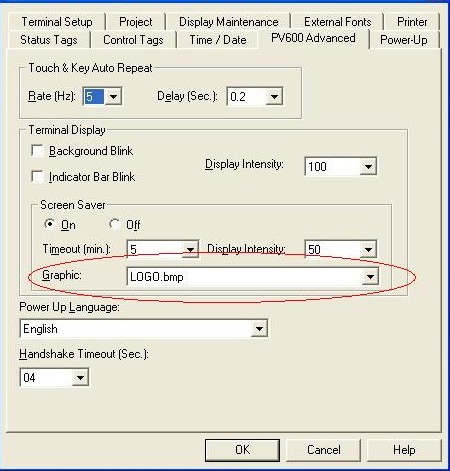Open the Display Maintenance tab
450x471 pixels.
(229, 22)
